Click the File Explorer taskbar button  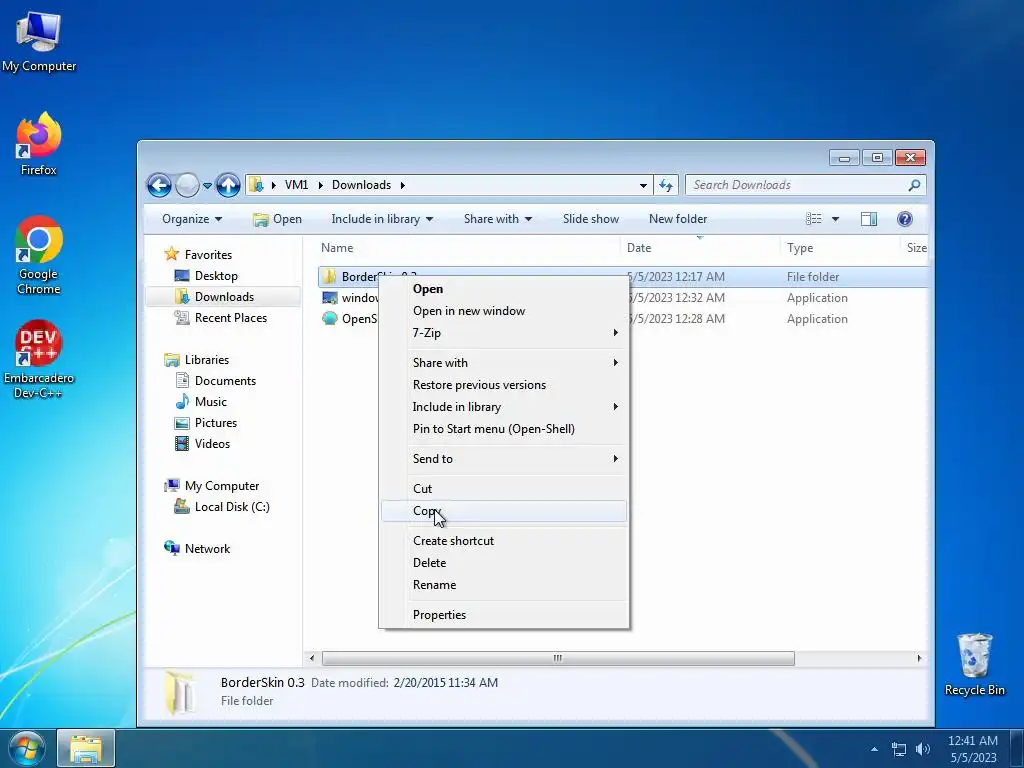pos(86,749)
